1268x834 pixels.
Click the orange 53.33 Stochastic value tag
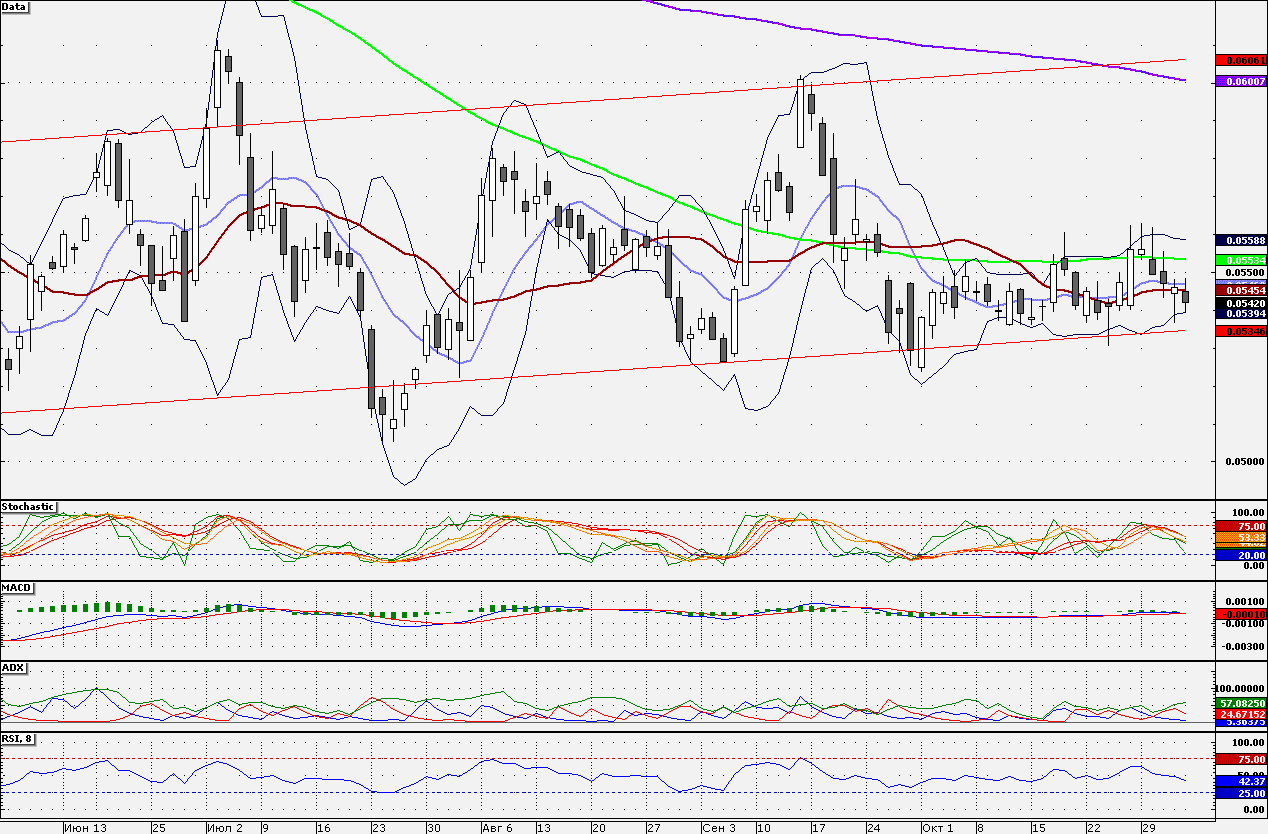click(x=1240, y=538)
